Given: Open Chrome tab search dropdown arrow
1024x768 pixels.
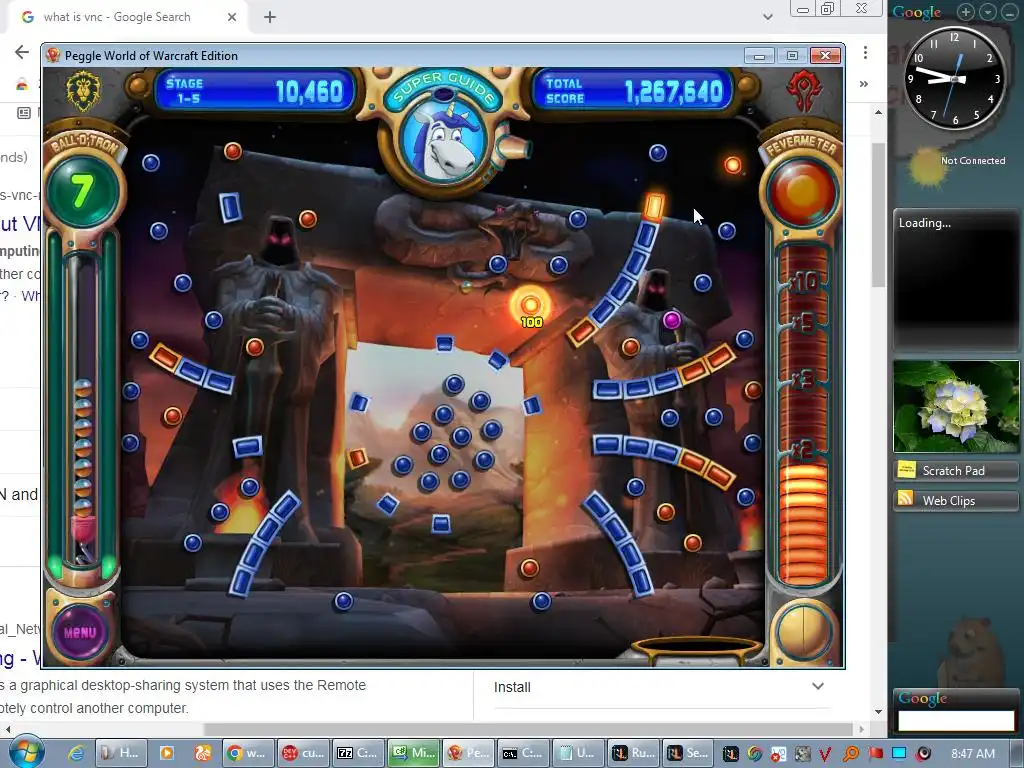Looking at the screenshot, I should (x=768, y=17).
